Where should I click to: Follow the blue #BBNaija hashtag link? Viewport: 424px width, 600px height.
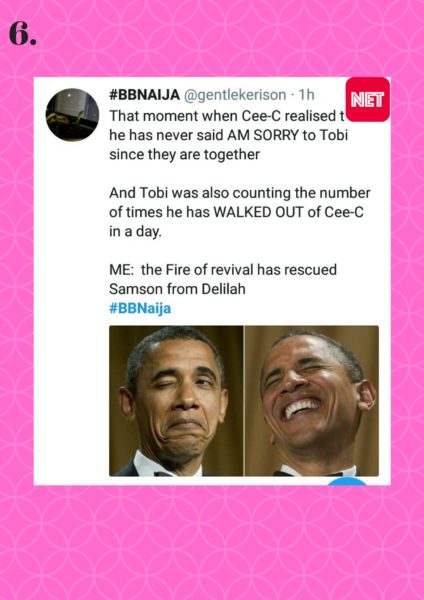pos(140,308)
